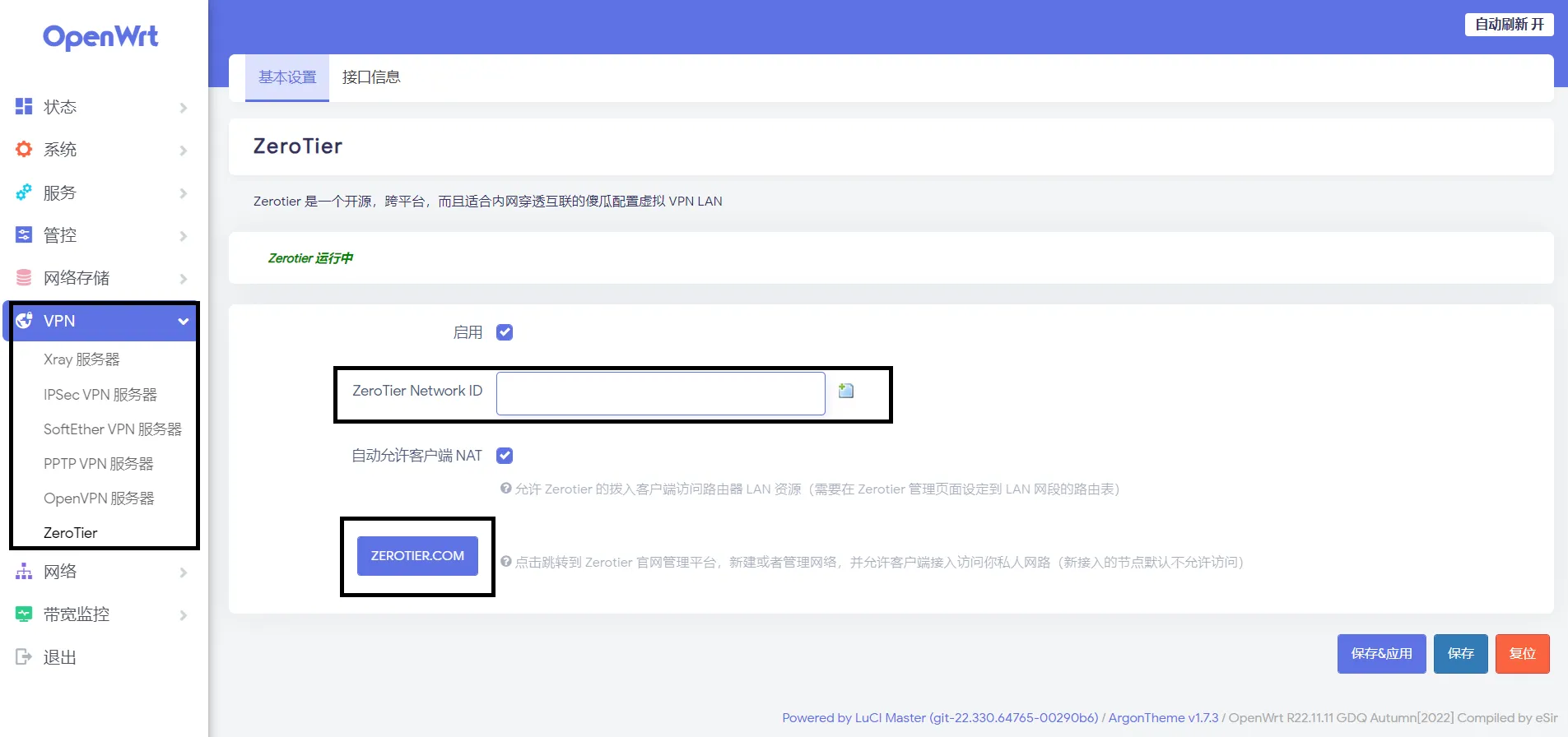Open IPSec VPN 服务器 submenu item
The width and height of the screenshot is (1568, 737).
pyautogui.click(x=100, y=395)
